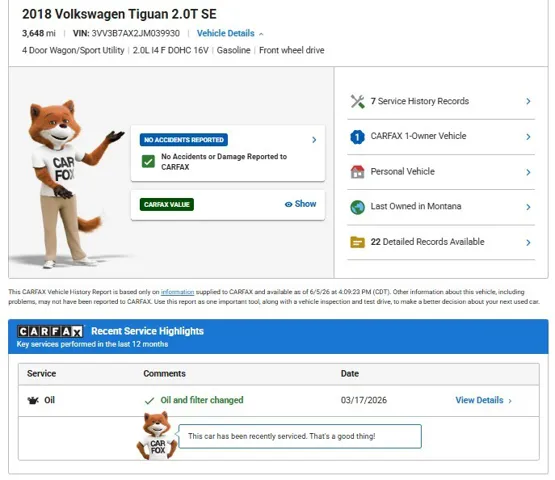Click the wrench Service History icon
555x480 pixels.
357,102
